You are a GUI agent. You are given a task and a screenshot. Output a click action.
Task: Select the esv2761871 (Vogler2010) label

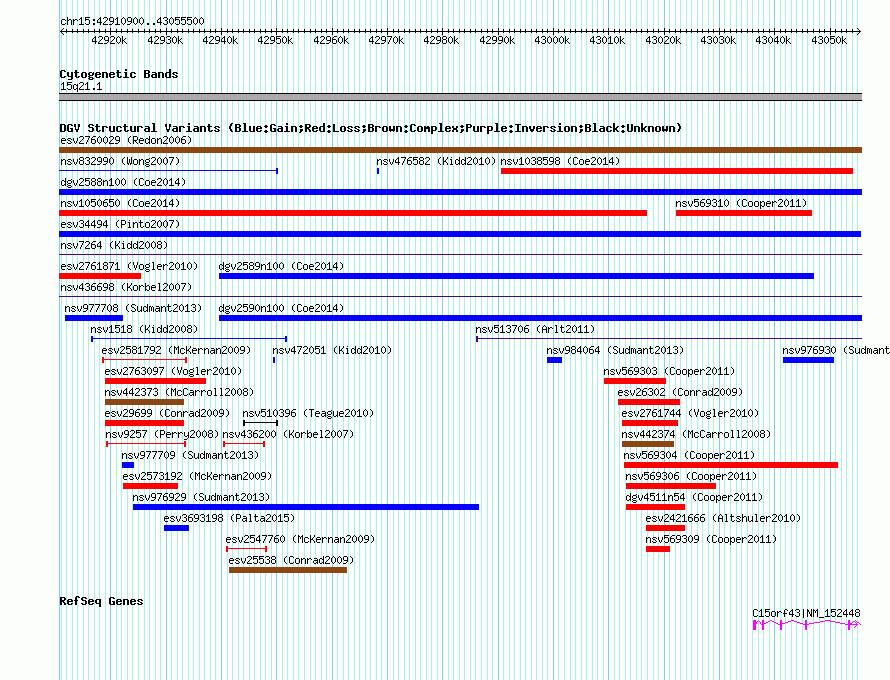[x=129, y=266]
